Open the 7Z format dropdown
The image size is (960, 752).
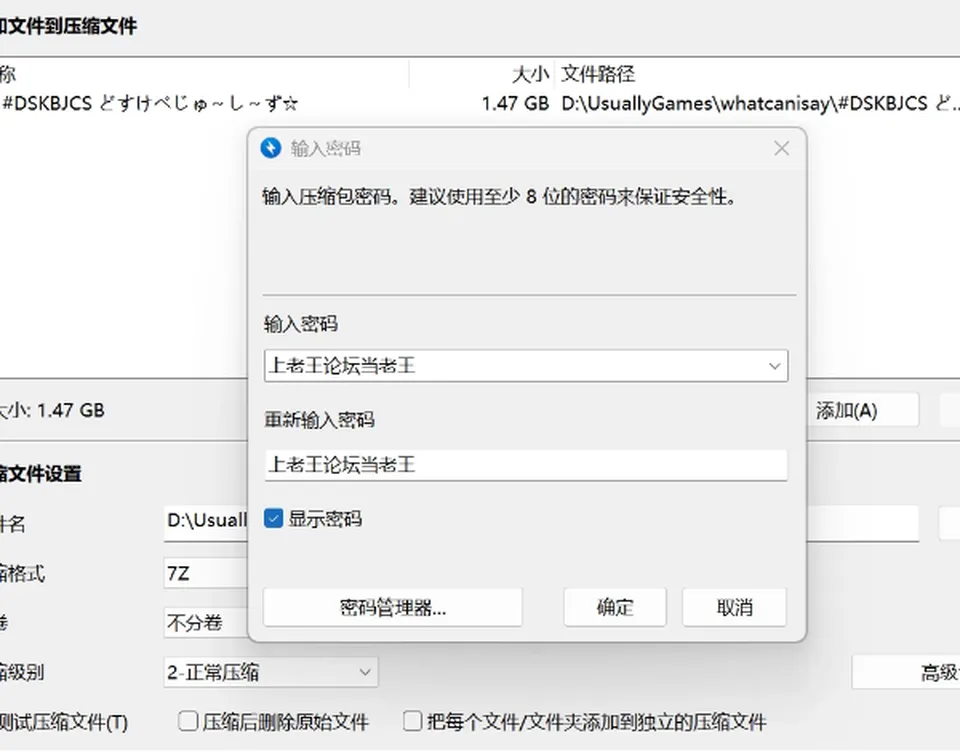tap(206, 573)
